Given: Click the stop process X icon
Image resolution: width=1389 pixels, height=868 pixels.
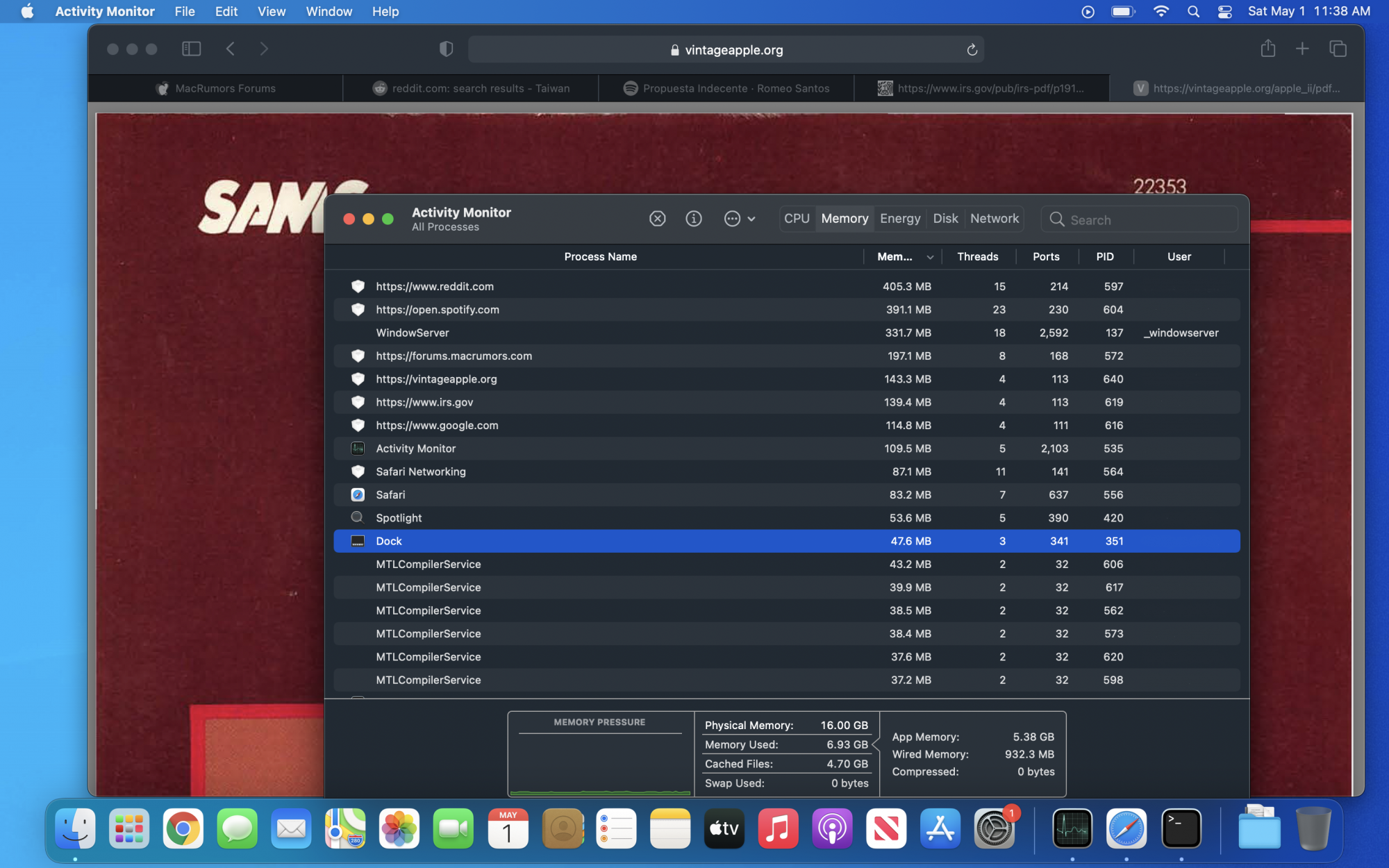Looking at the screenshot, I should coord(657,219).
